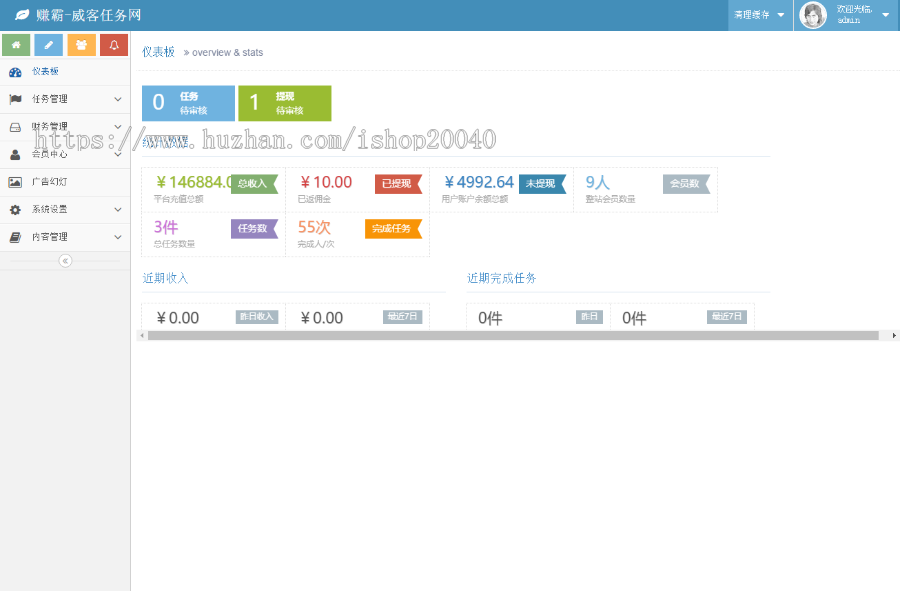Click the red bell notification icon

(113, 45)
